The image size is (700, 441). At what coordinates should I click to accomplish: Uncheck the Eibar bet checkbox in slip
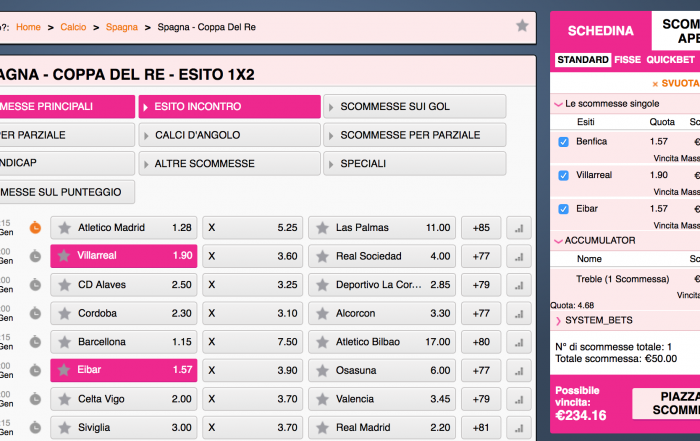coord(563,209)
